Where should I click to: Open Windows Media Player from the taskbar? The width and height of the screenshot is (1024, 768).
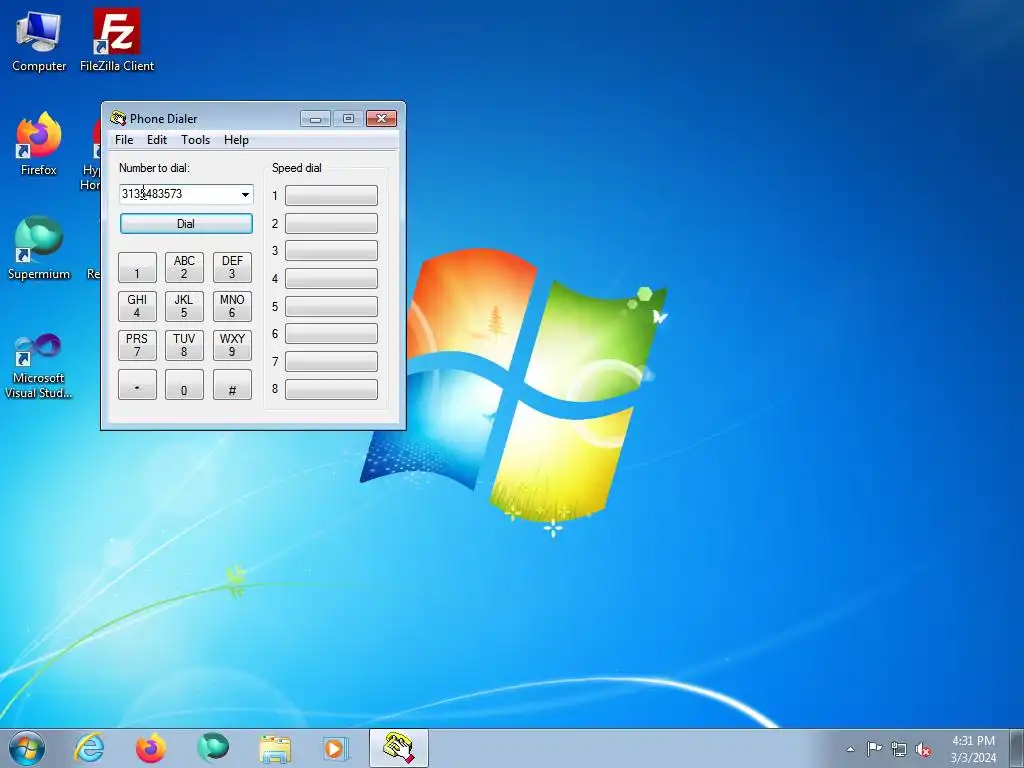click(x=336, y=748)
